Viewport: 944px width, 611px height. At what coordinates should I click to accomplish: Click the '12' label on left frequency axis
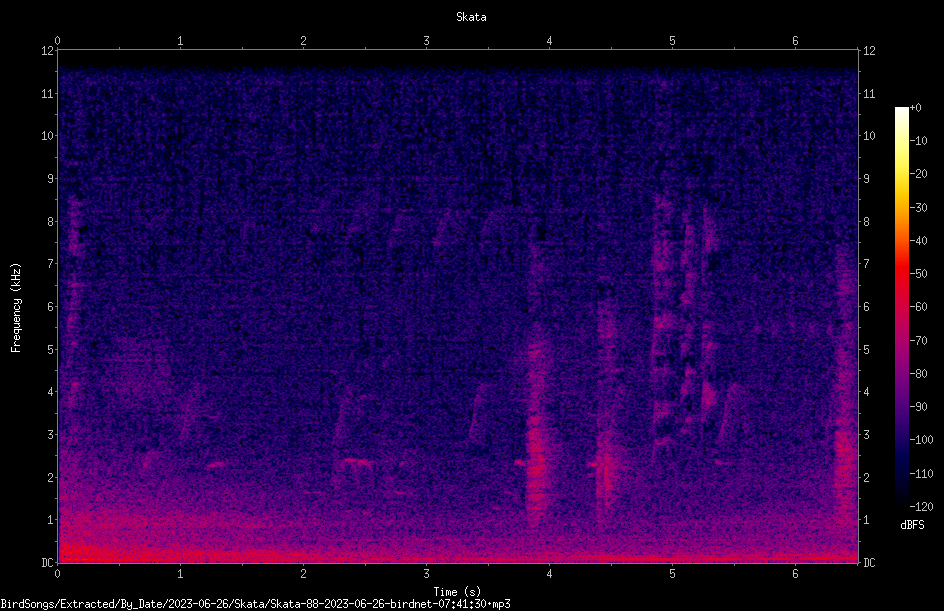48,51
